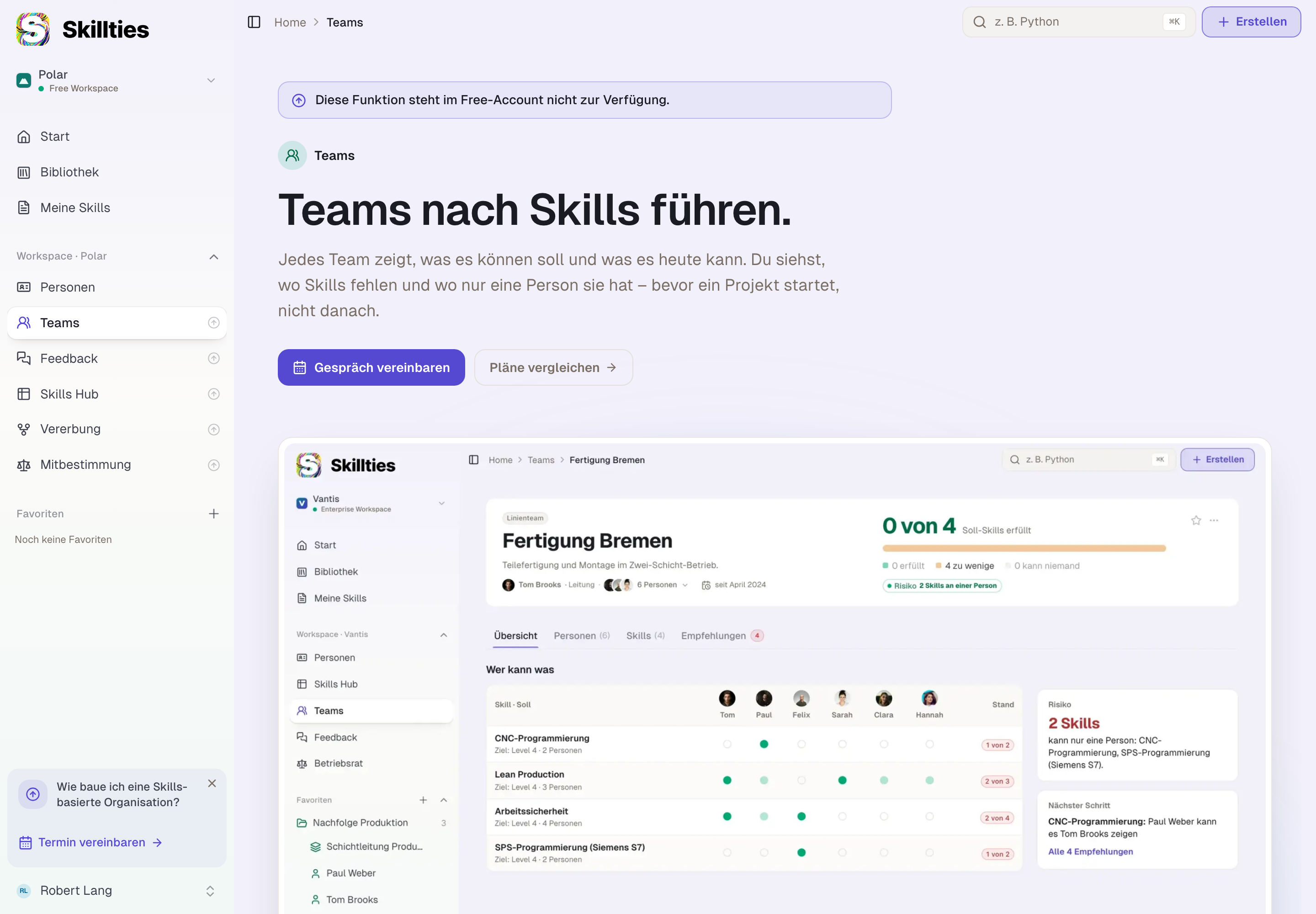The height and width of the screenshot is (914, 1316).
Task: Click the upgrade icon next to Skills Hub
Action: point(213,394)
